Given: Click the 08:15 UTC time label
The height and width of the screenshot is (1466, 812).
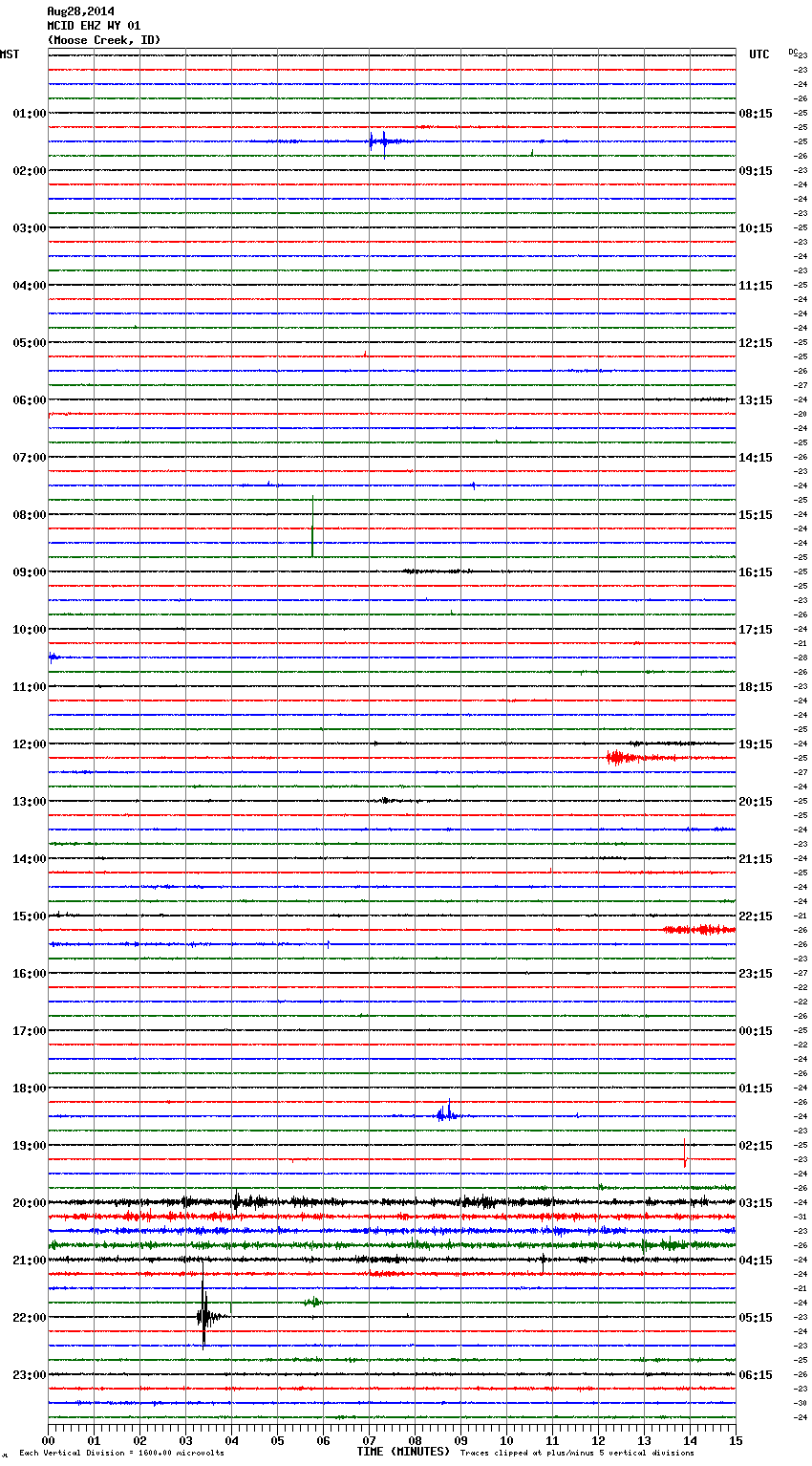Looking at the screenshot, I should (x=756, y=114).
